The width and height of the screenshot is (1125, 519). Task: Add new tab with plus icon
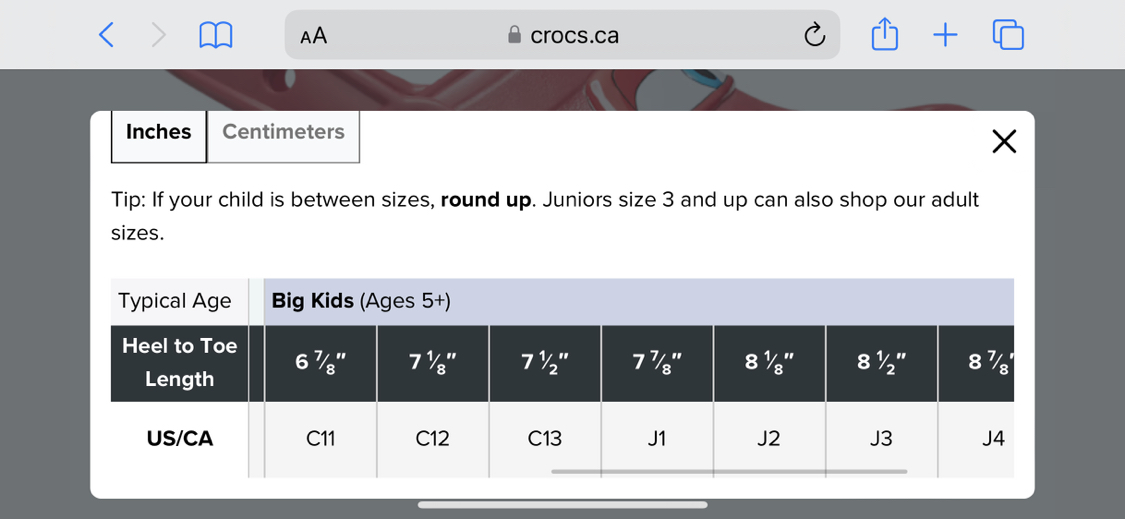[x=945, y=36]
